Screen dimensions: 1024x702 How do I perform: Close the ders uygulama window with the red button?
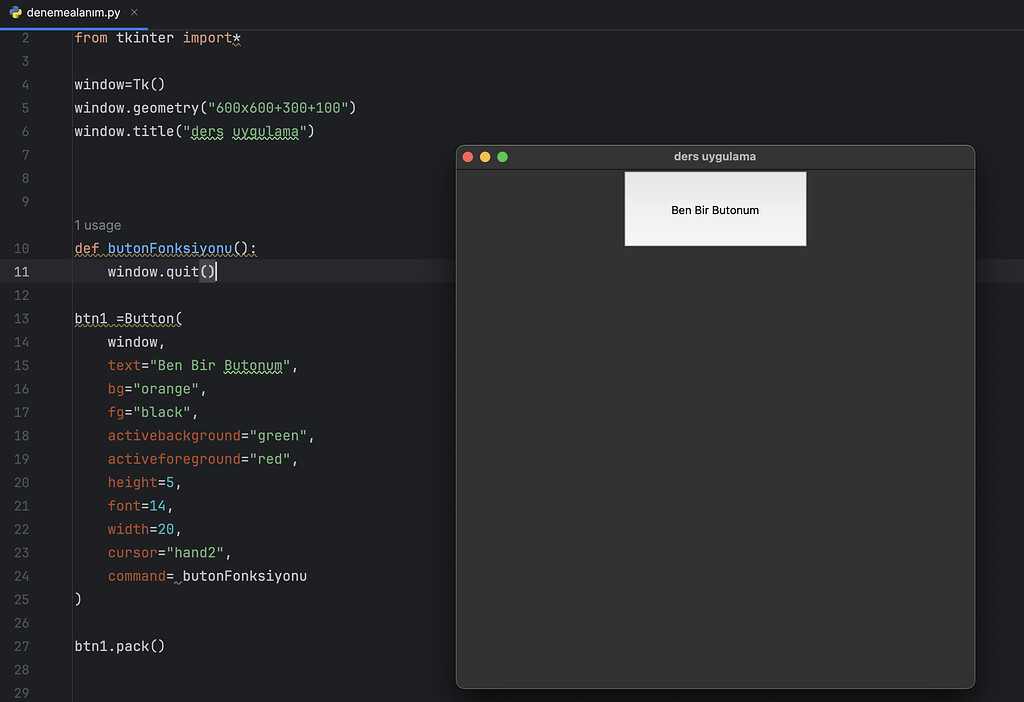coord(468,157)
